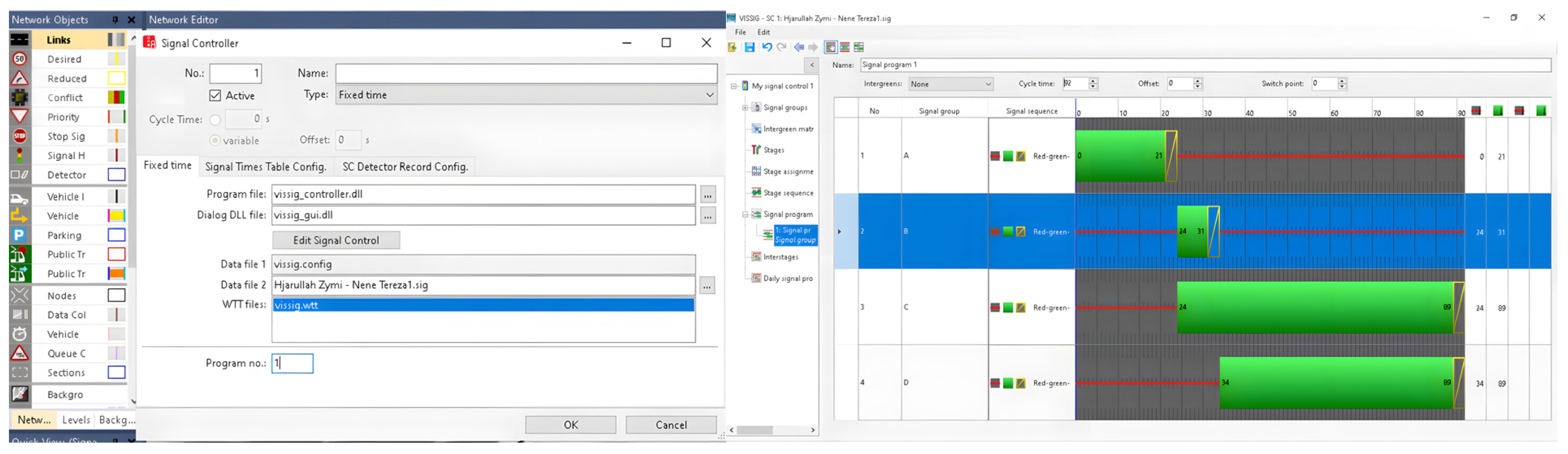Click the signal controller Name input field

click(526, 74)
